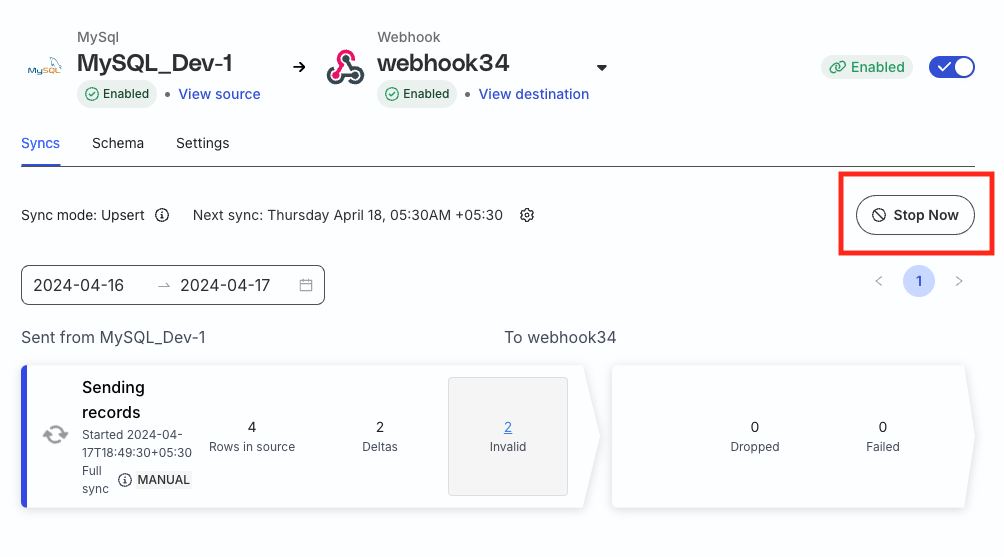The width and height of the screenshot is (1004, 557).
Task: Click the Started timestamp text
Action: [137, 444]
